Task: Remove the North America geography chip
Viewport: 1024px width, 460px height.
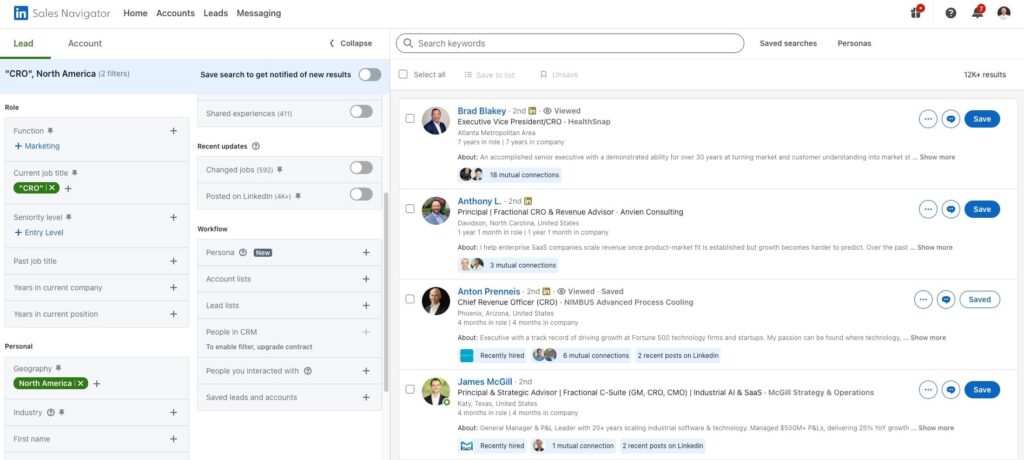Action: click(81, 384)
